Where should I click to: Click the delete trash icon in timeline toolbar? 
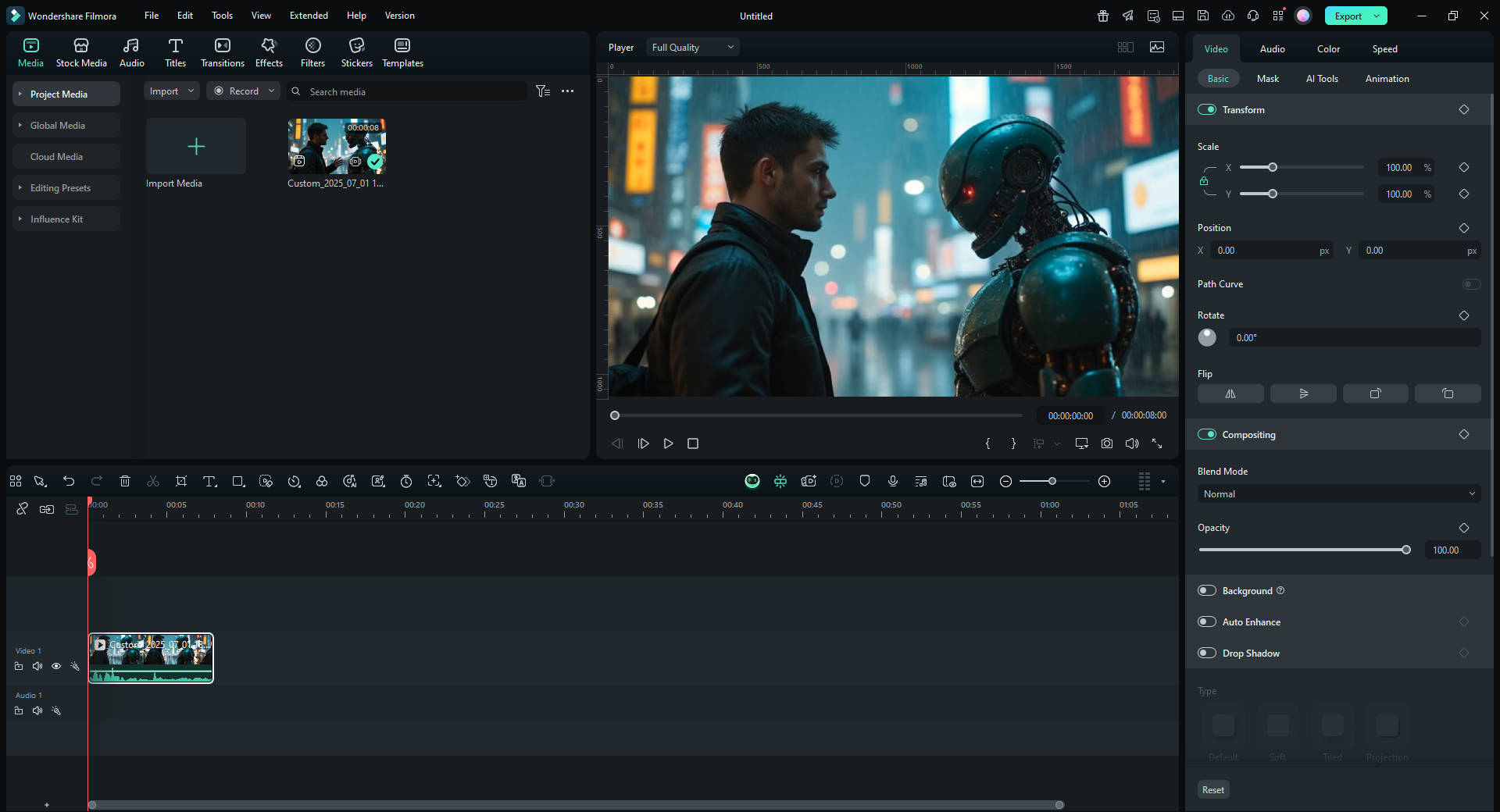click(125, 481)
